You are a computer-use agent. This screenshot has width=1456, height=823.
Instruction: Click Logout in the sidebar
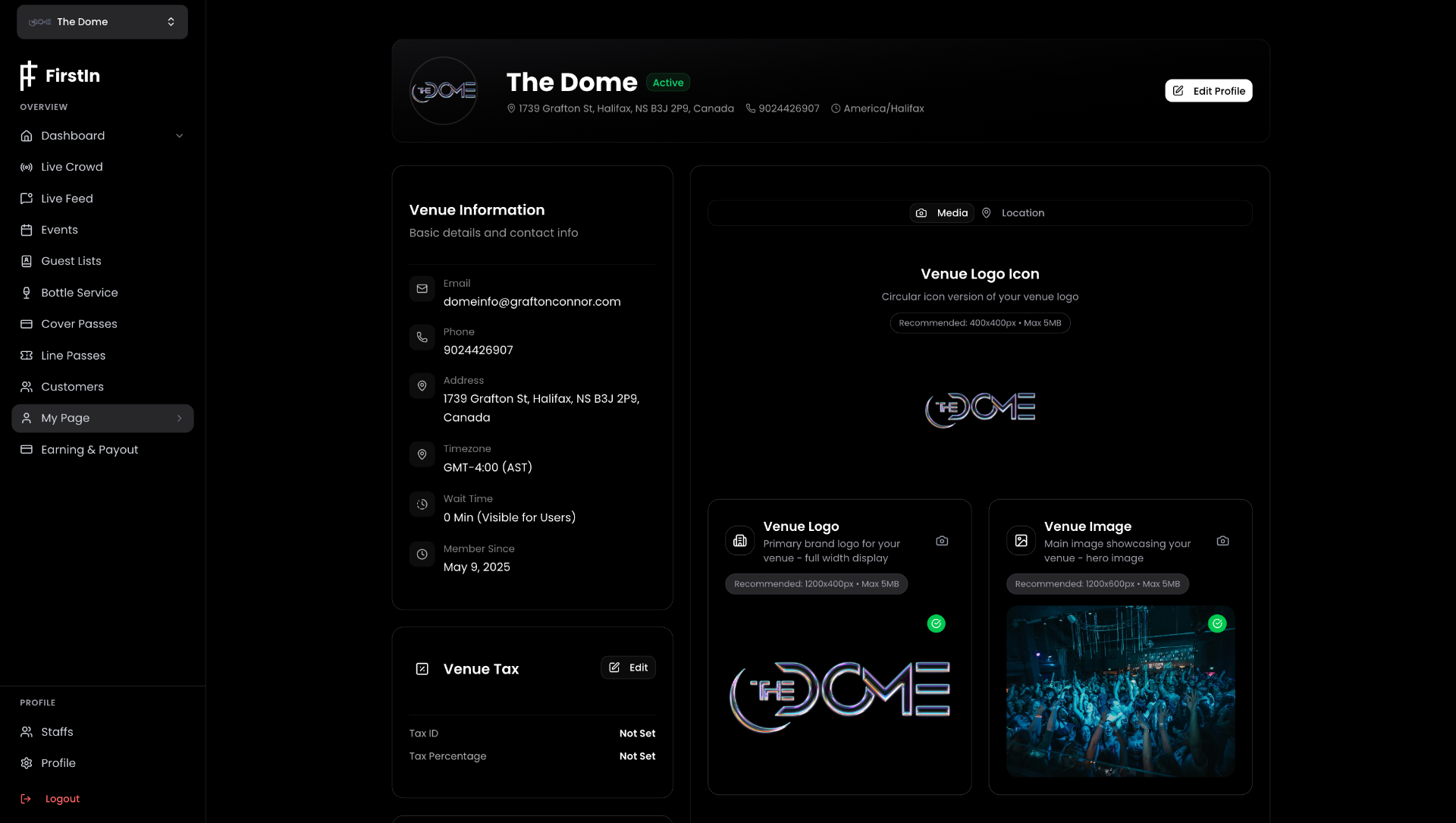click(x=63, y=798)
